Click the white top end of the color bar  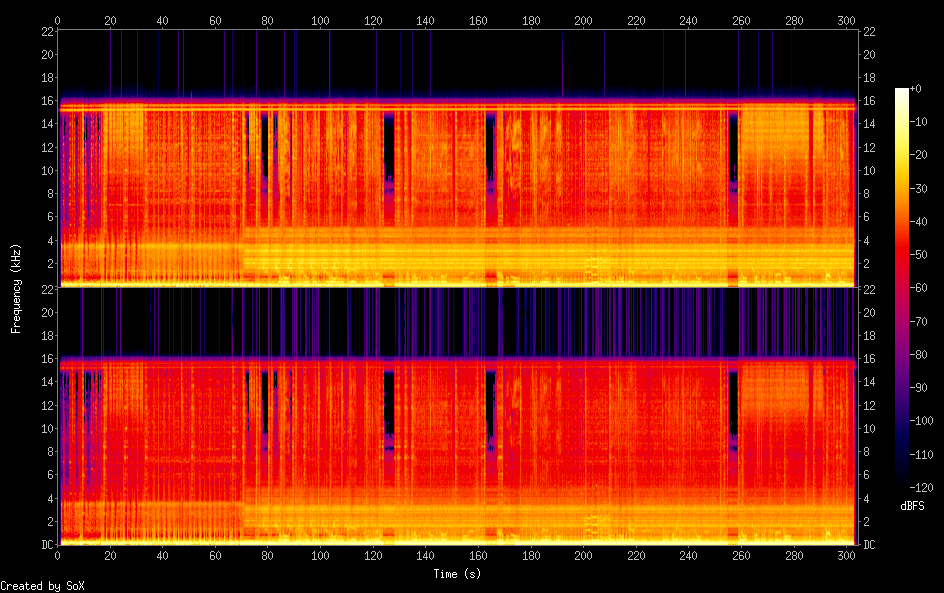(x=902, y=92)
